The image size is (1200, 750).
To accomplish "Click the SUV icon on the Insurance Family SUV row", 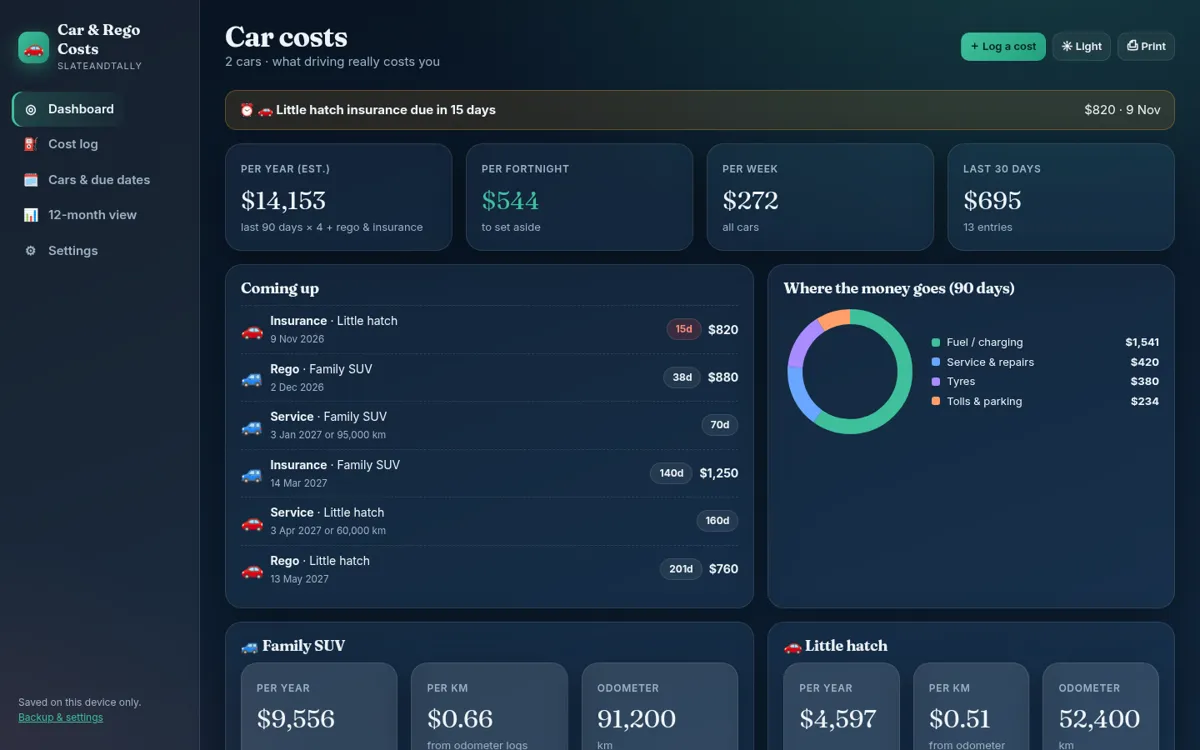I will [252, 474].
